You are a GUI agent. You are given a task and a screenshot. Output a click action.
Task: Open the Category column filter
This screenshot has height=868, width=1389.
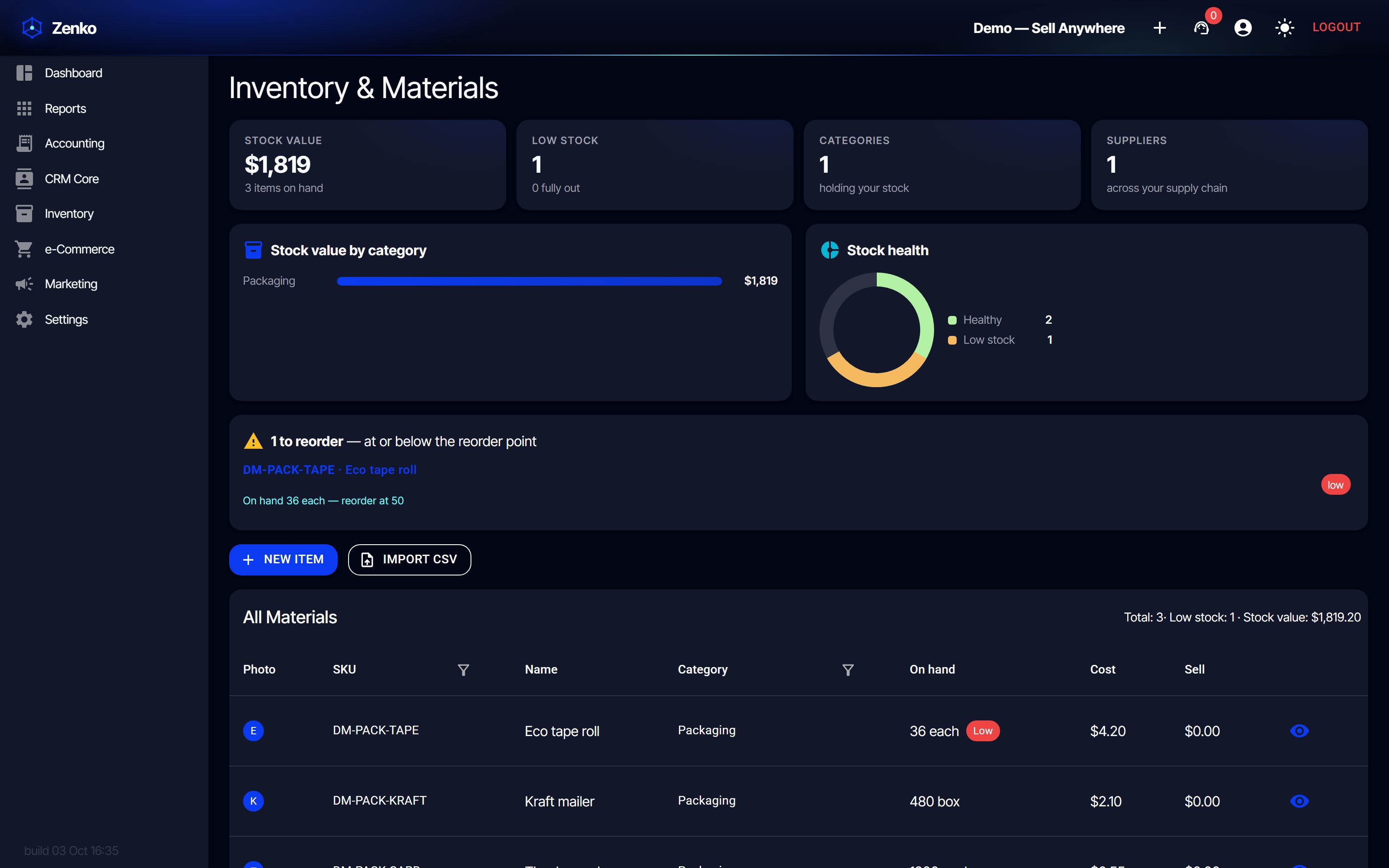coord(848,669)
